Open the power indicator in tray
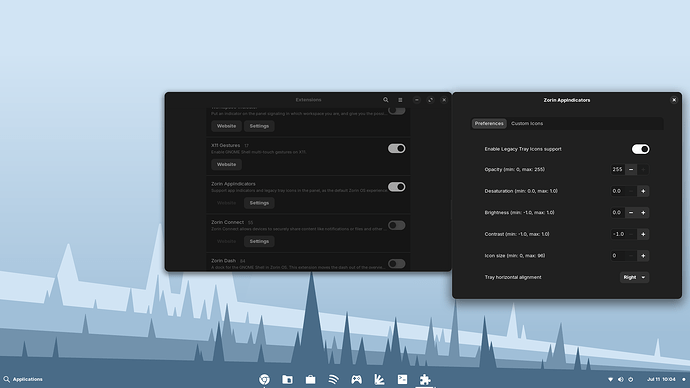The width and height of the screenshot is (690, 388). [631, 379]
